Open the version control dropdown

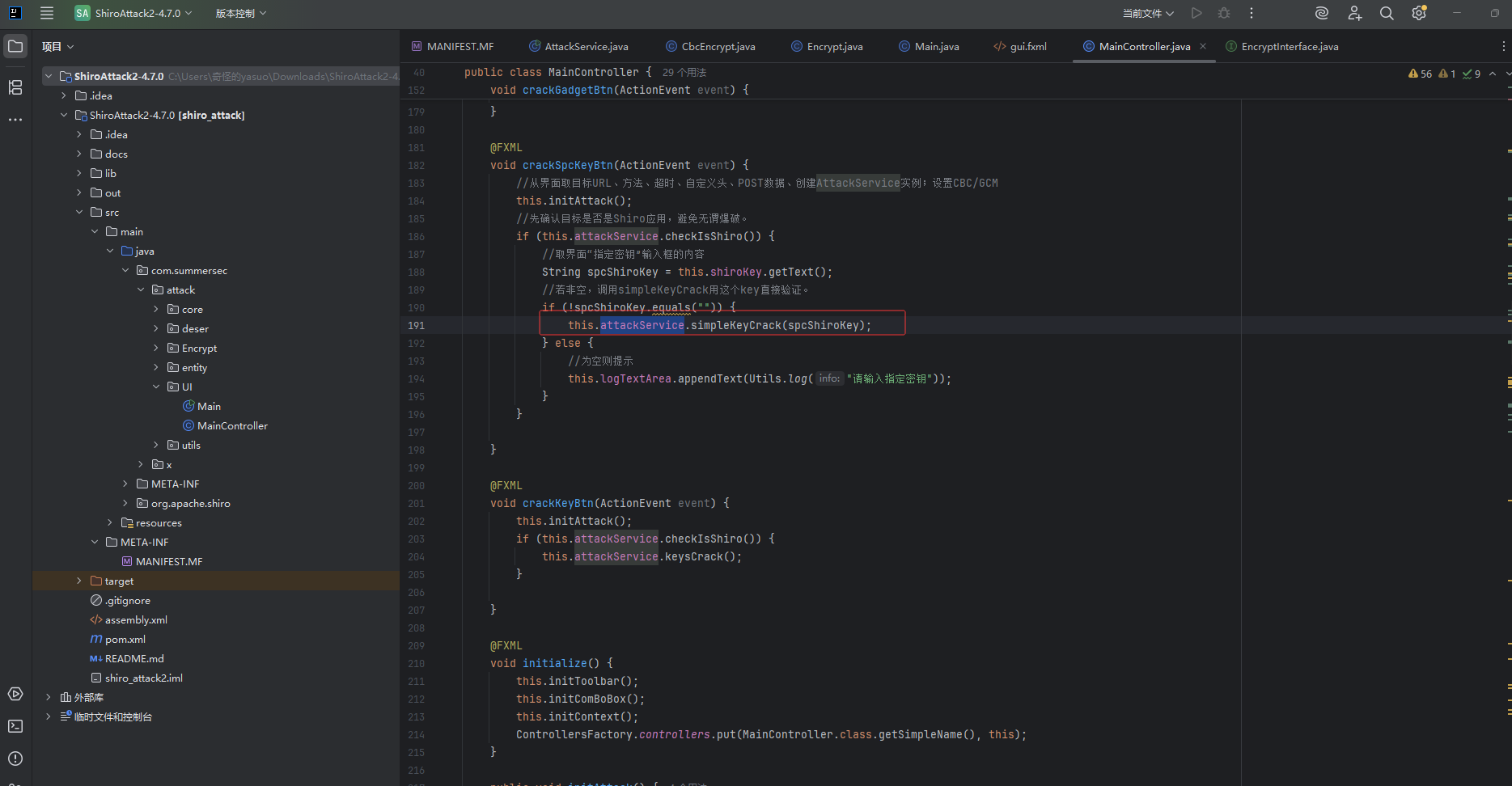240,13
